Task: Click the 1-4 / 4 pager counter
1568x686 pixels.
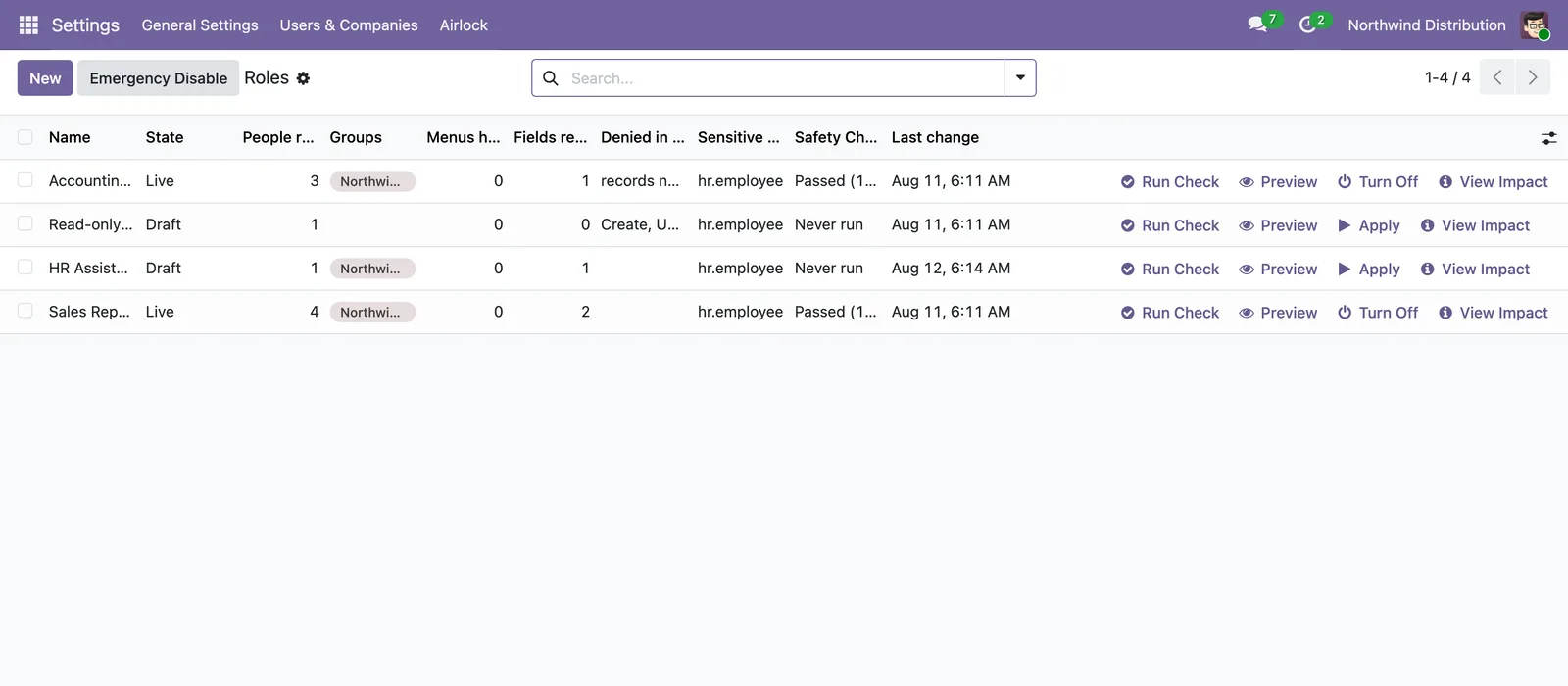Action: point(1447,77)
